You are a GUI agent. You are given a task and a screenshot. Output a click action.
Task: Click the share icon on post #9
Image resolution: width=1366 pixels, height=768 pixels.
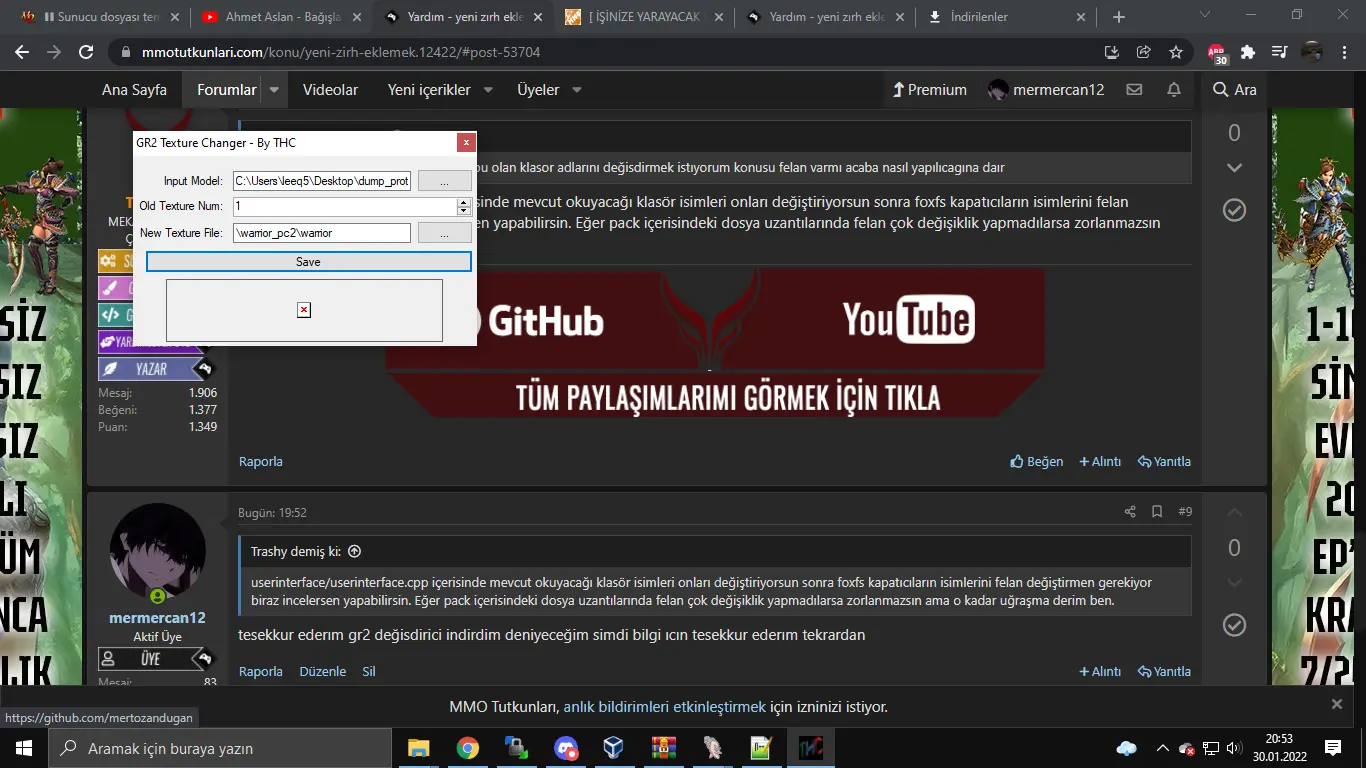pyautogui.click(x=1129, y=511)
